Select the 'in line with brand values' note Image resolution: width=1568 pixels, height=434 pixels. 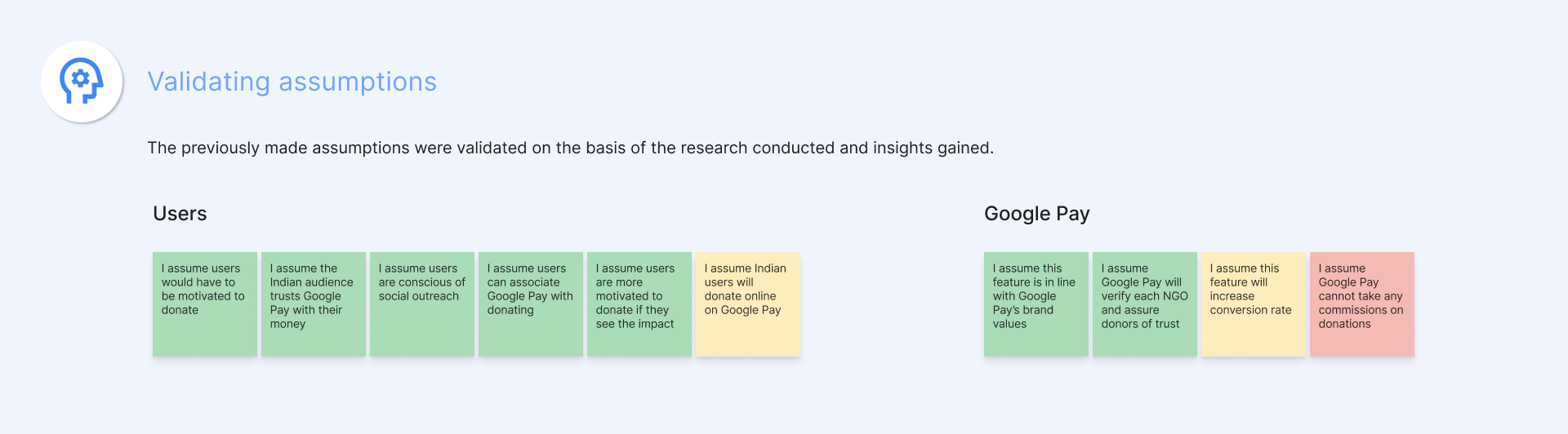point(1036,304)
